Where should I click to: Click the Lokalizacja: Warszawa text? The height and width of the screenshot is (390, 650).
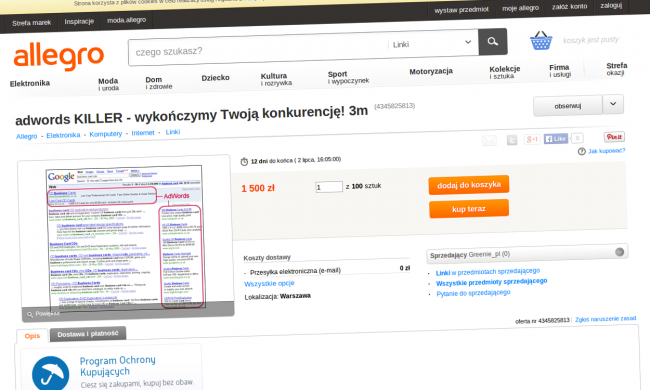point(277,296)
